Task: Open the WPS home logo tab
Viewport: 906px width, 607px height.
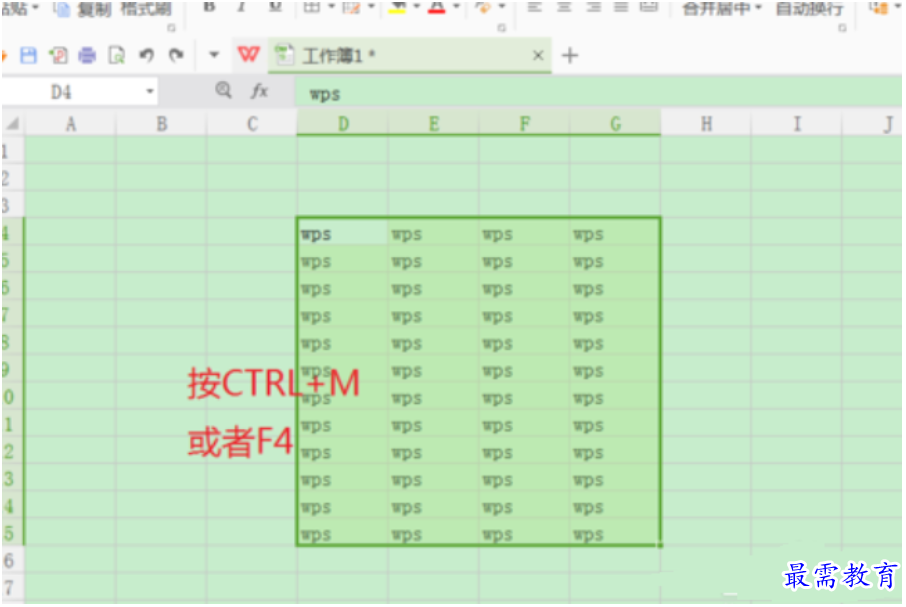Action: coord(249,55)
